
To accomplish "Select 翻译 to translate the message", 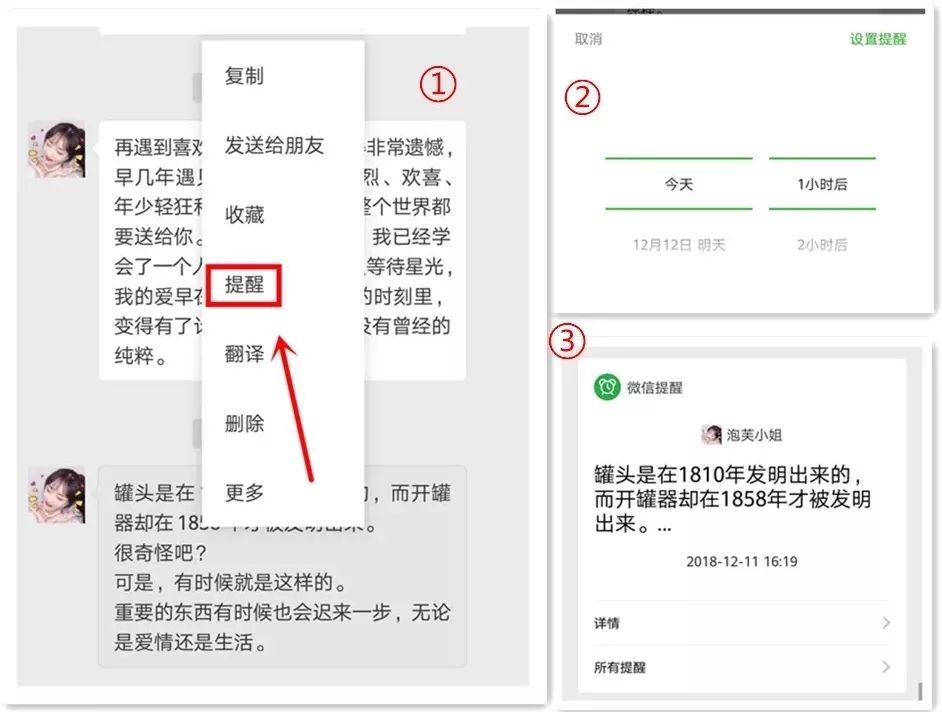I will click(x=246, y=355).
